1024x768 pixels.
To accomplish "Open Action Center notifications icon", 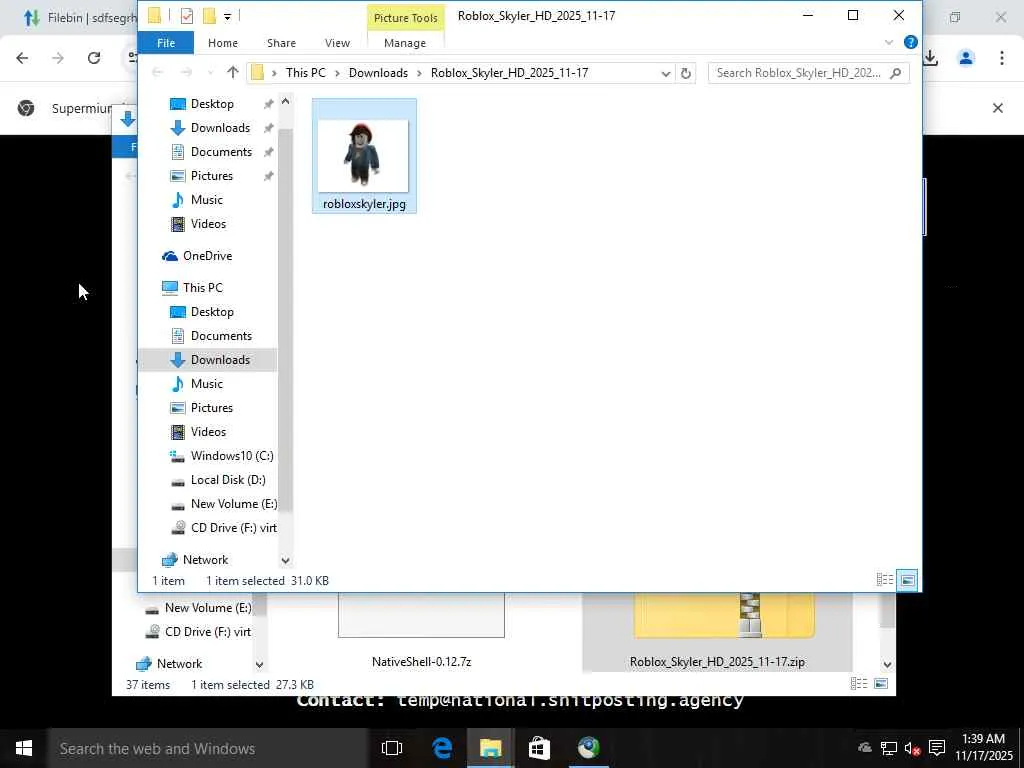I will pos(937,748).
